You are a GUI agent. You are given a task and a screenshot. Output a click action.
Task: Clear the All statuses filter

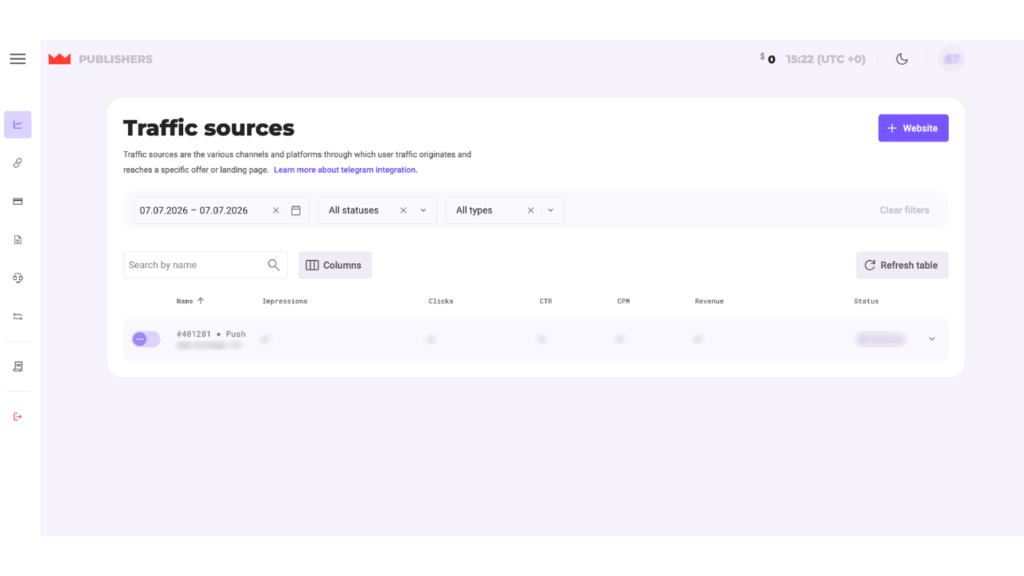click(404, 210)
